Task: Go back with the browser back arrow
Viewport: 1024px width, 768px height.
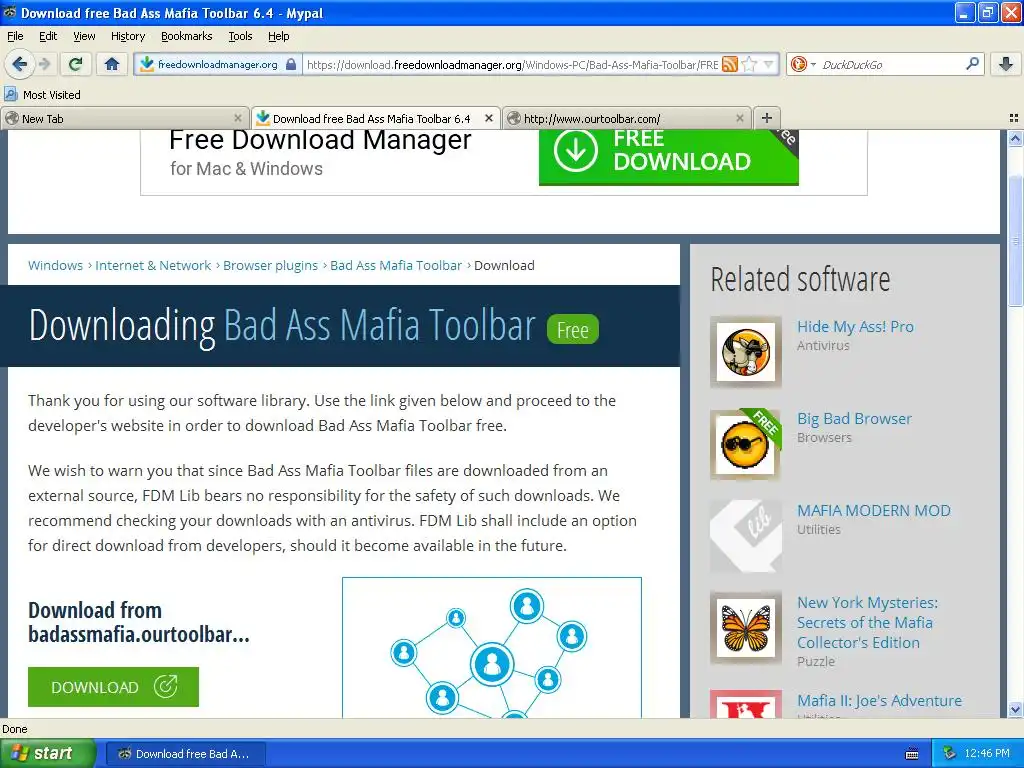Action: pyautogui.click(x=20, y=64)
